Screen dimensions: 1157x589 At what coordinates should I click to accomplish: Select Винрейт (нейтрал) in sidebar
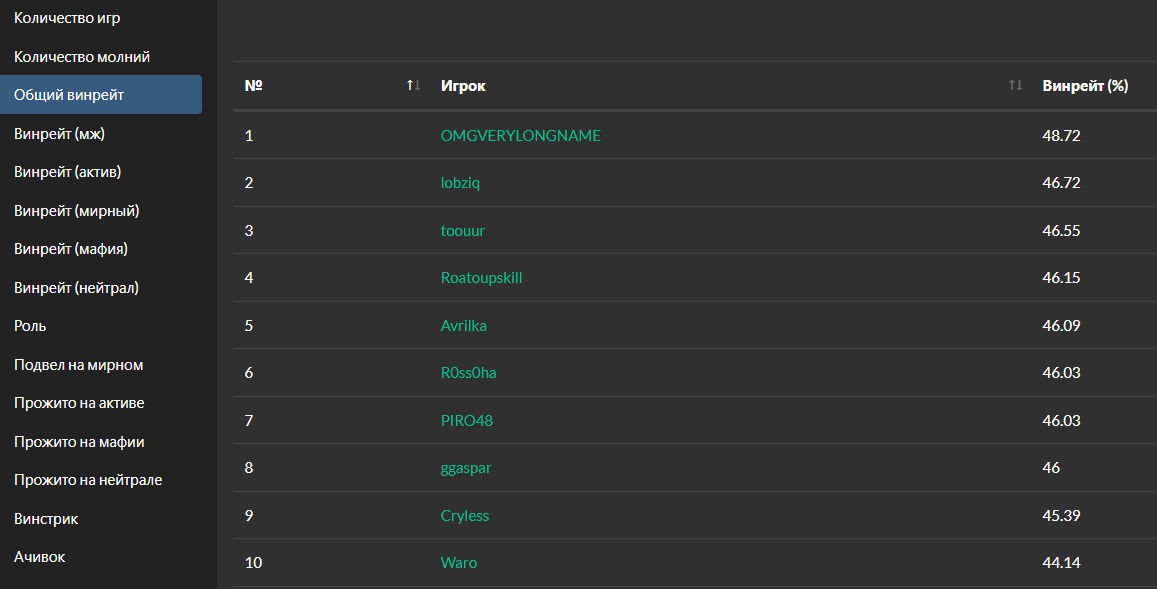click(76, 288)
